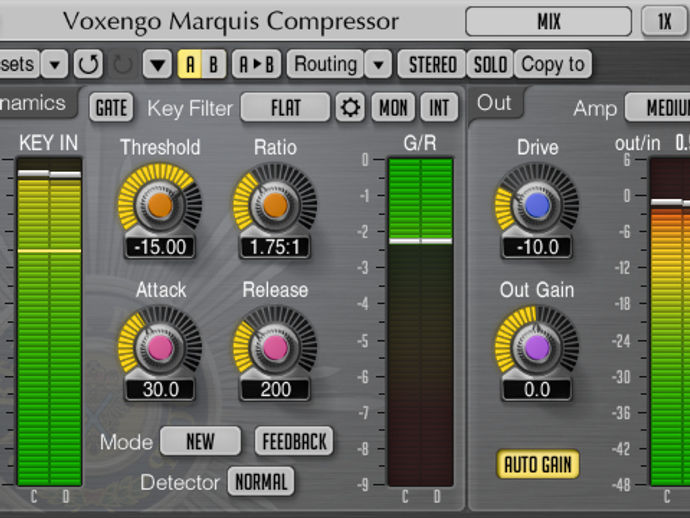Click the Drive value -10.0

(x=537, y=247)
